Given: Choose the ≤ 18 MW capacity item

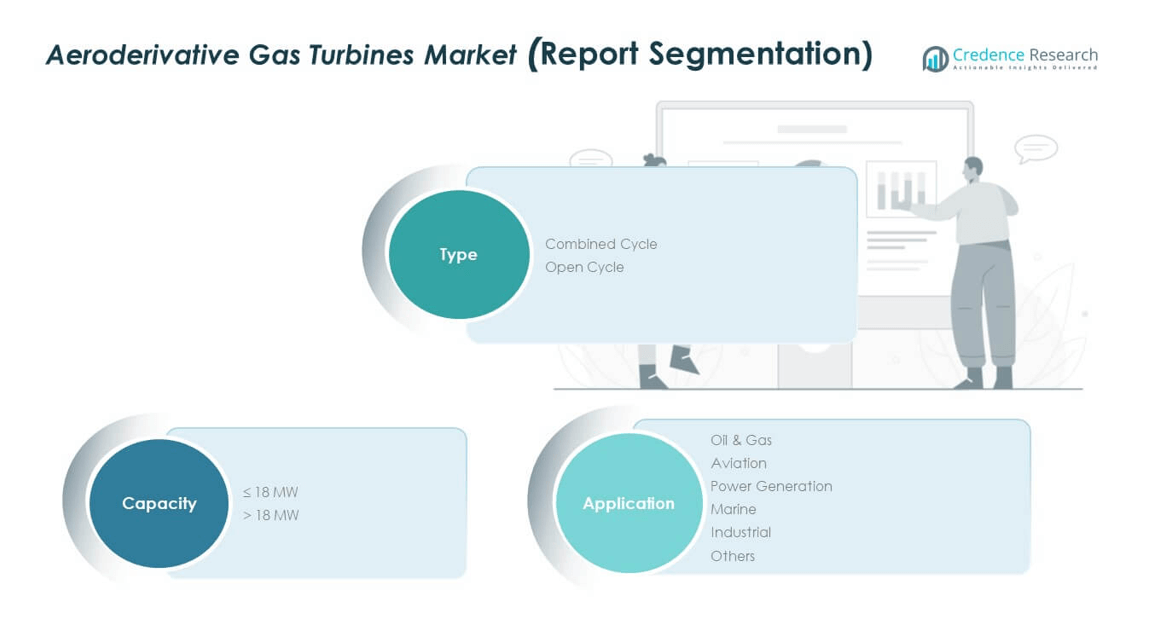Looking at the screenshot, I should tap(270, 492).
